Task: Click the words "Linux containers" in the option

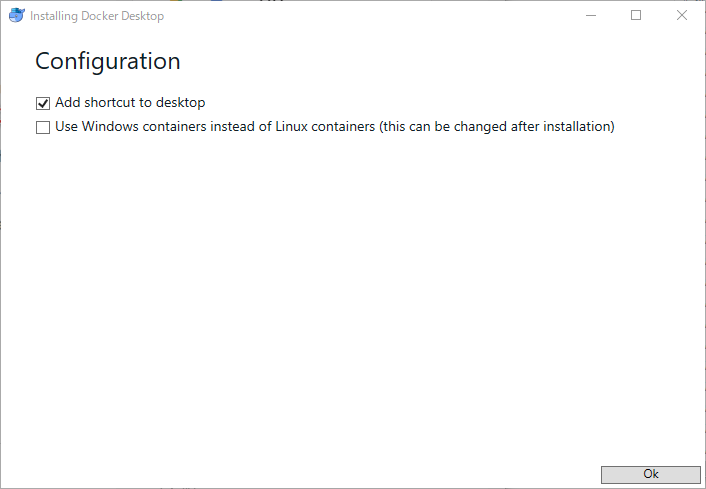Action: click(x=329, y=127)
